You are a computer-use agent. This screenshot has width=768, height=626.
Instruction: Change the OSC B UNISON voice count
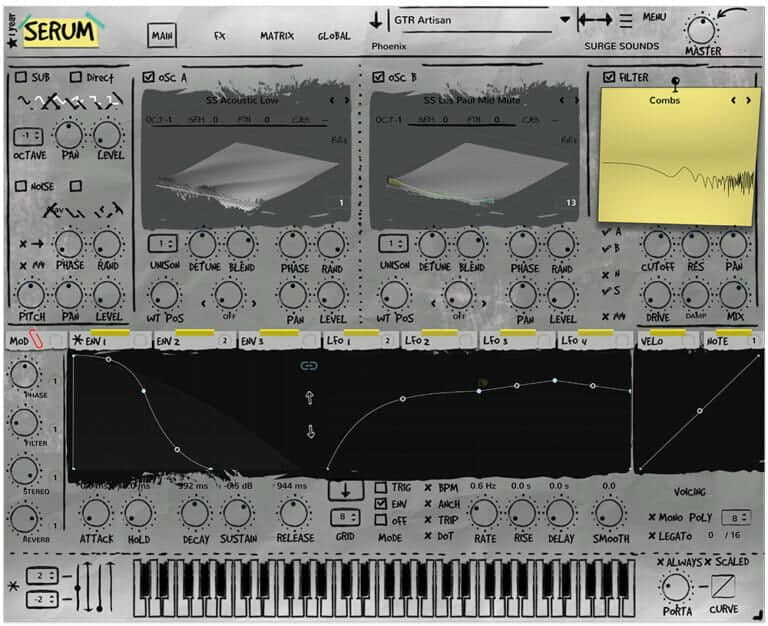[393, 243]
